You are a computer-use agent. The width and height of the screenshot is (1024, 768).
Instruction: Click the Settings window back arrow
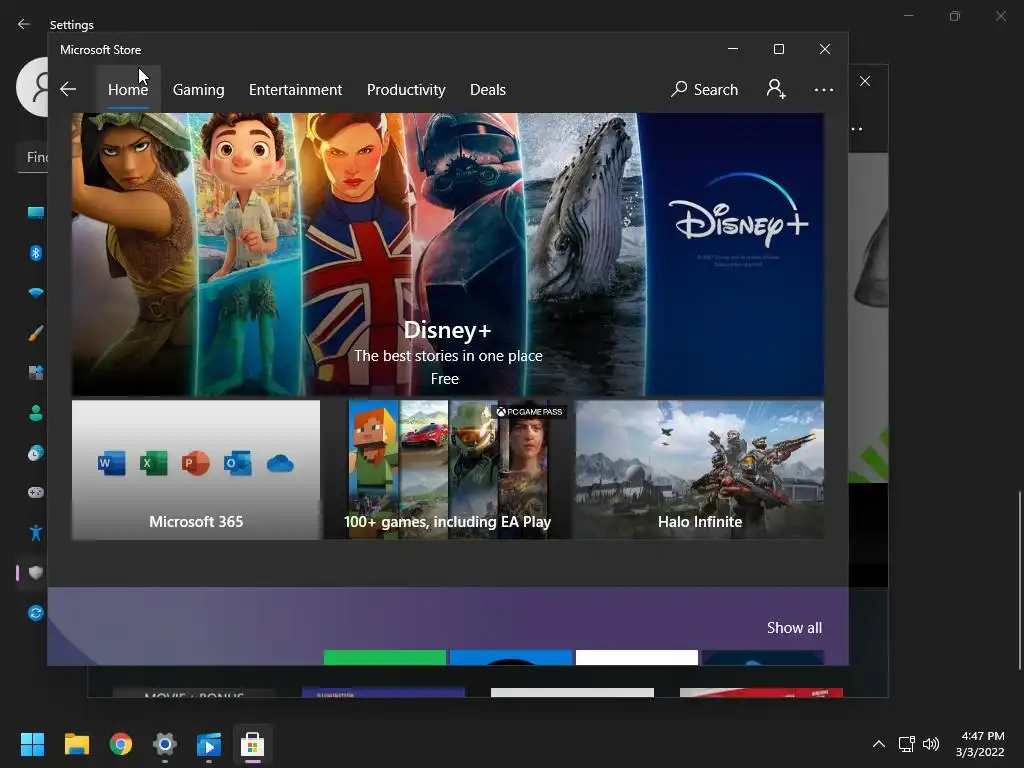24,24
